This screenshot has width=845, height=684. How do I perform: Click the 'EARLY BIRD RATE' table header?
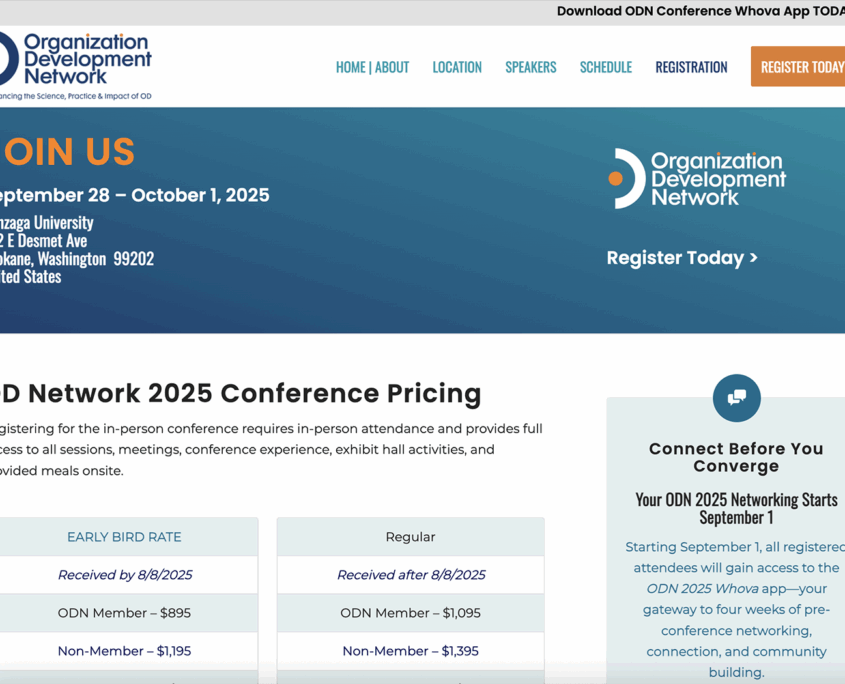124,537
